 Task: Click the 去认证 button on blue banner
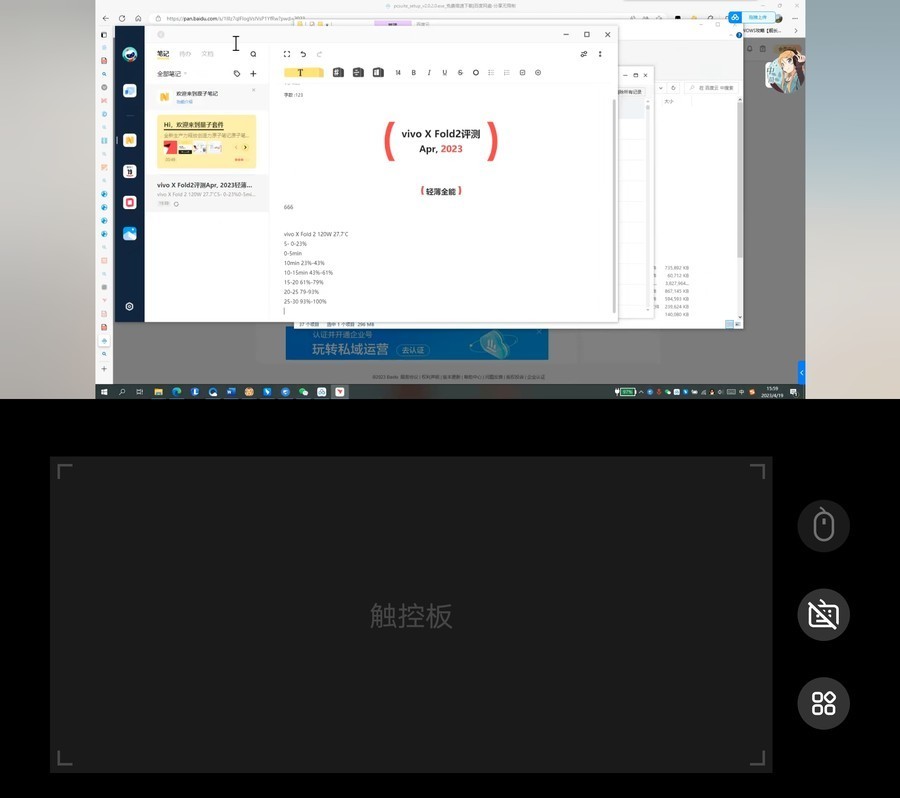(x=413, y=350)
